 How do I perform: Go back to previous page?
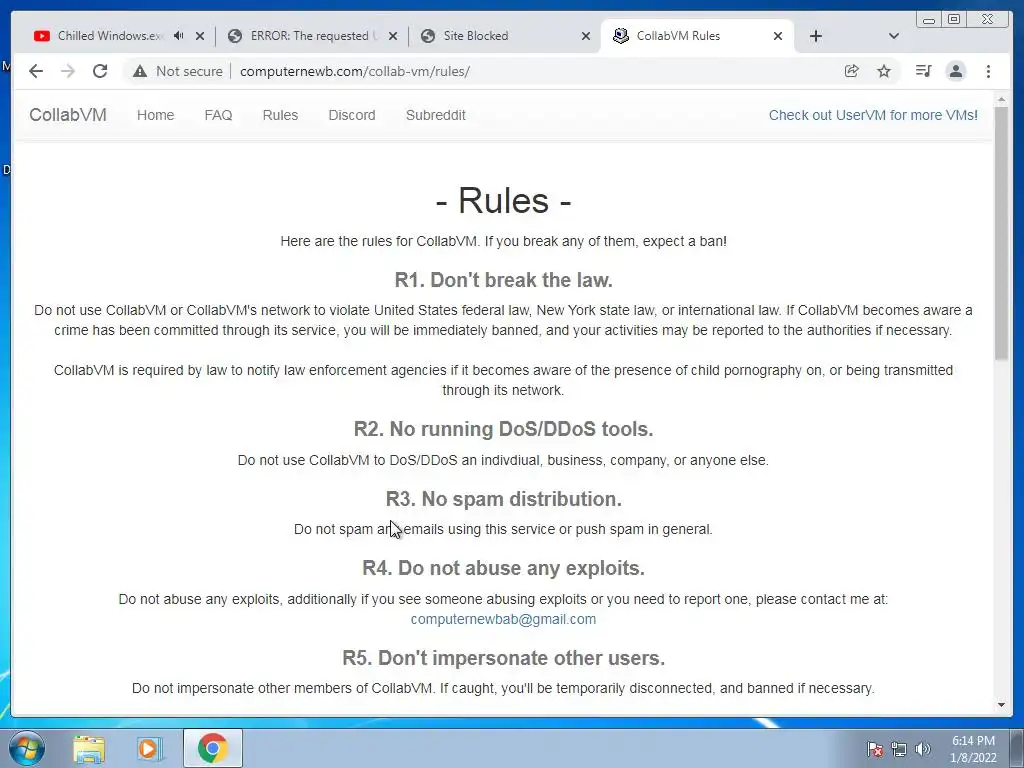(36, 71)
